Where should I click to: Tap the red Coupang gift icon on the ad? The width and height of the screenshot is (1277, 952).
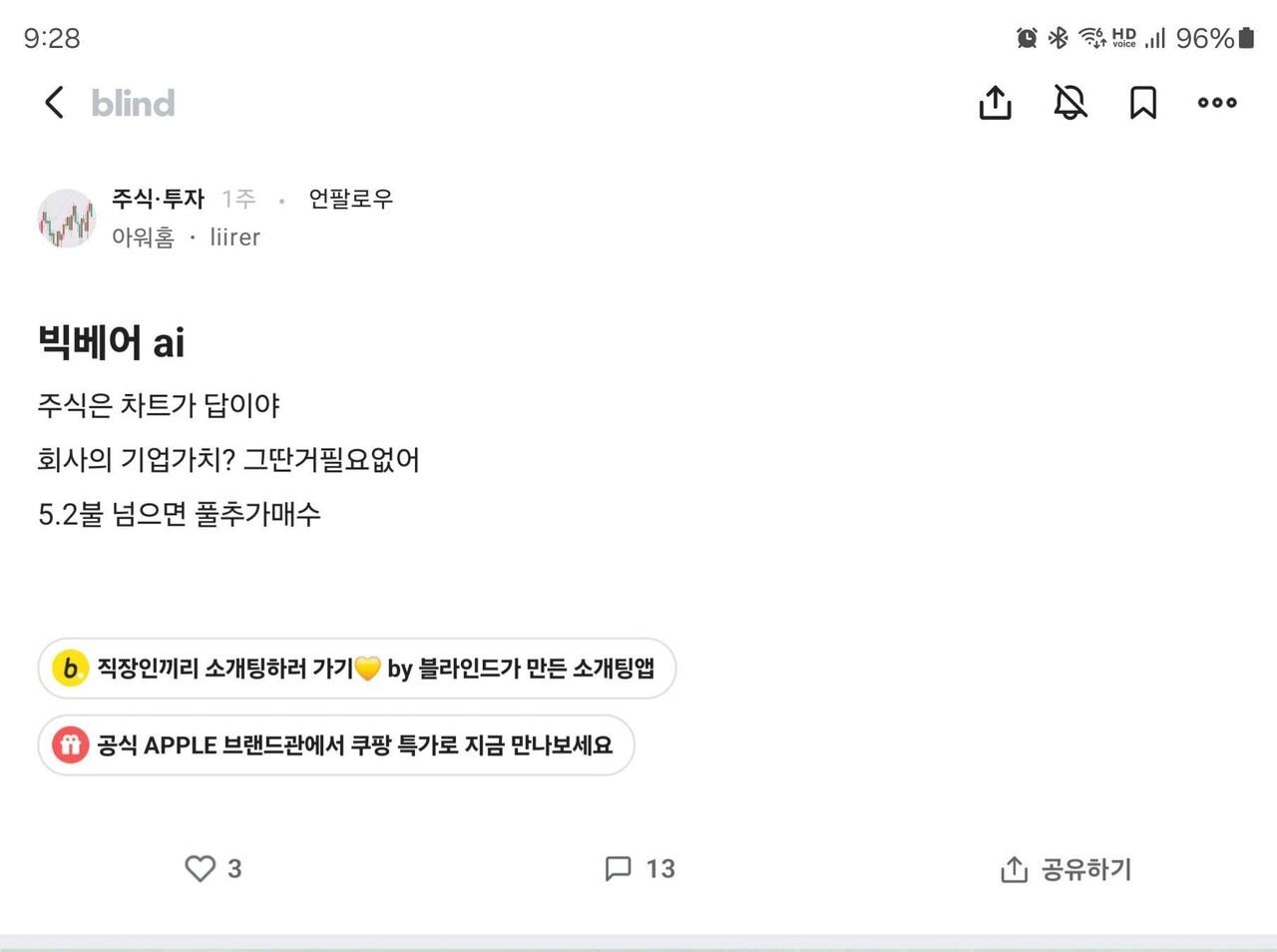pyautogui.click(x=70, y=744)
